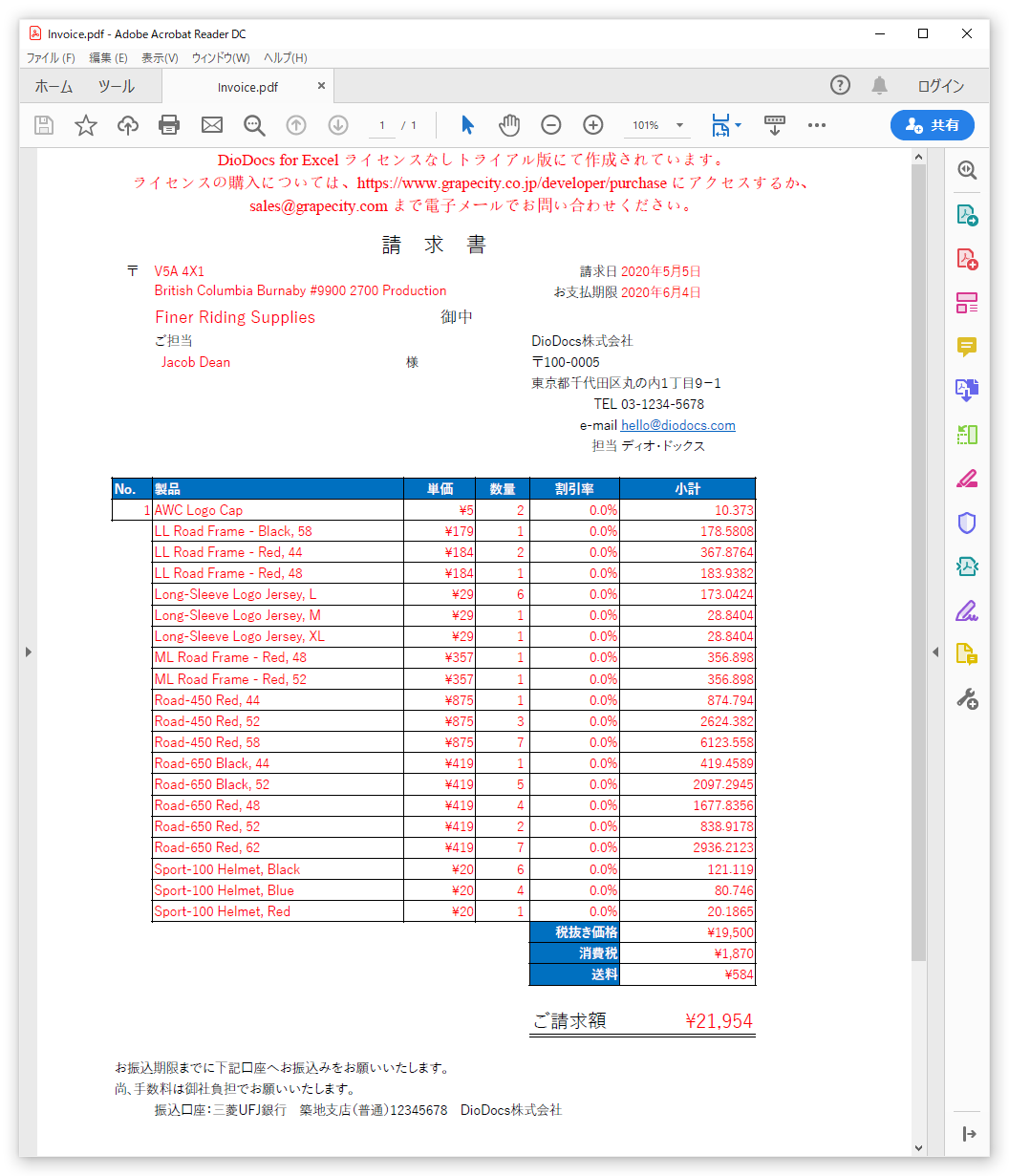Image resolution: width=1009 pixels, height=1176 pixels.
Task: Click the Road-650 Black, 52 product cell
Action: pyautogui.click(x=277, y=784)
